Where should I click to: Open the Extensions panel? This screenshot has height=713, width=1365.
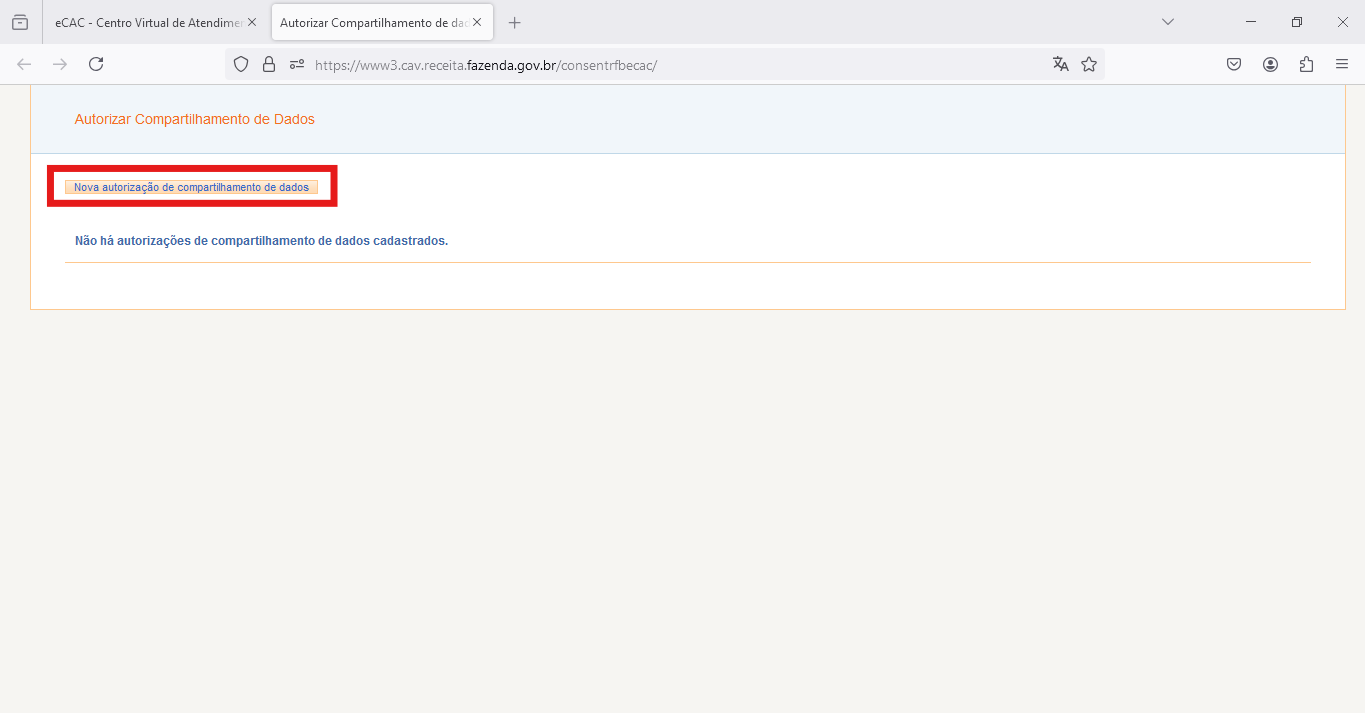pos(1306,64)
